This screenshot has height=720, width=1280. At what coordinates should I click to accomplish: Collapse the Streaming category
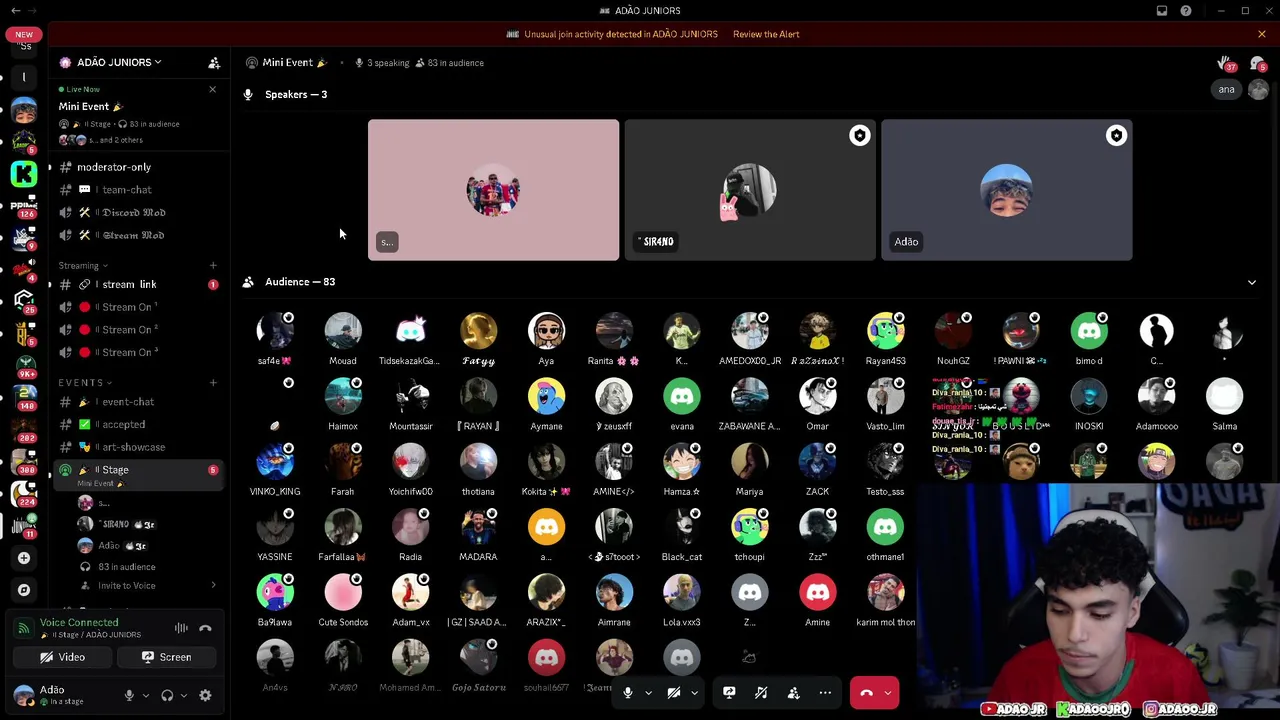click(83, 266)
